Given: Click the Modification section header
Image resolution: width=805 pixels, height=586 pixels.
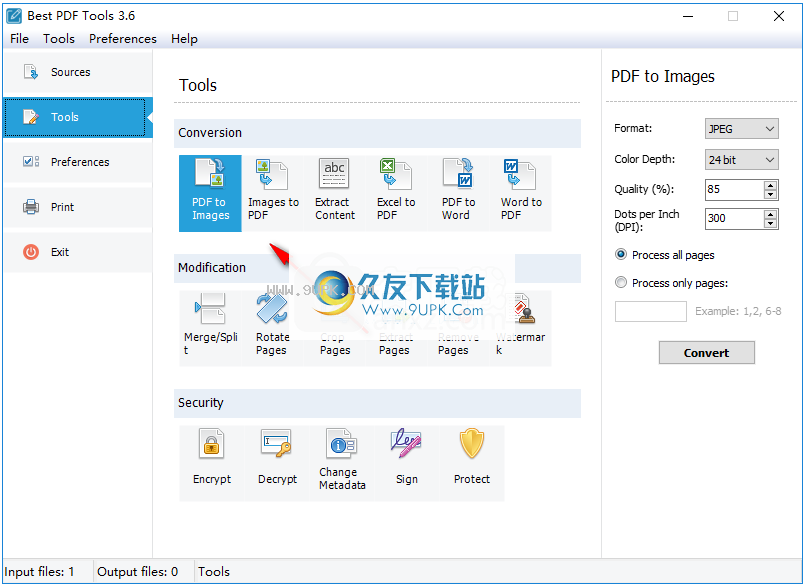Looking at the screenshot, I should point(377,268).
